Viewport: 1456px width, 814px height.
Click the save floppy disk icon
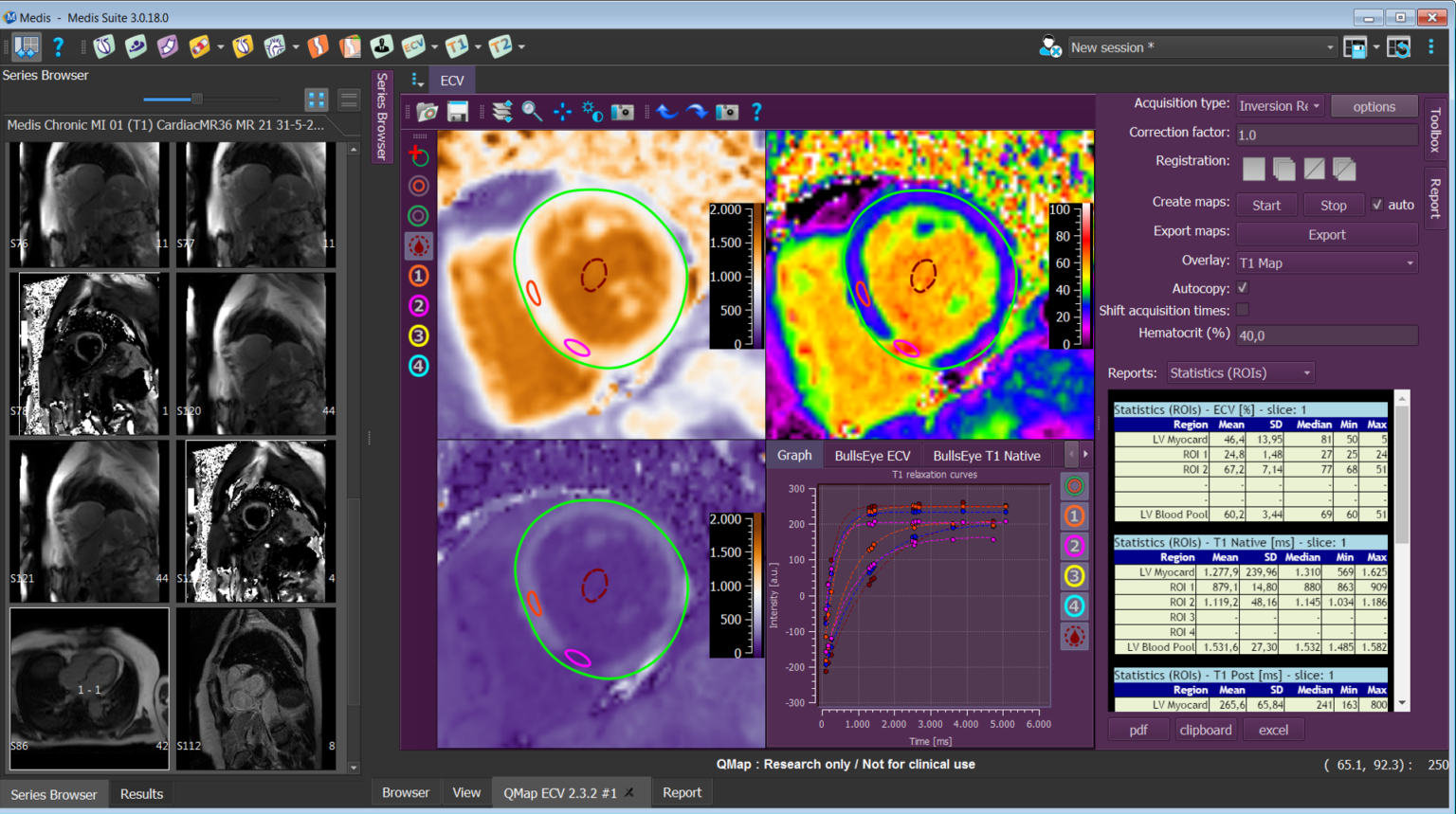click(458, 112)
